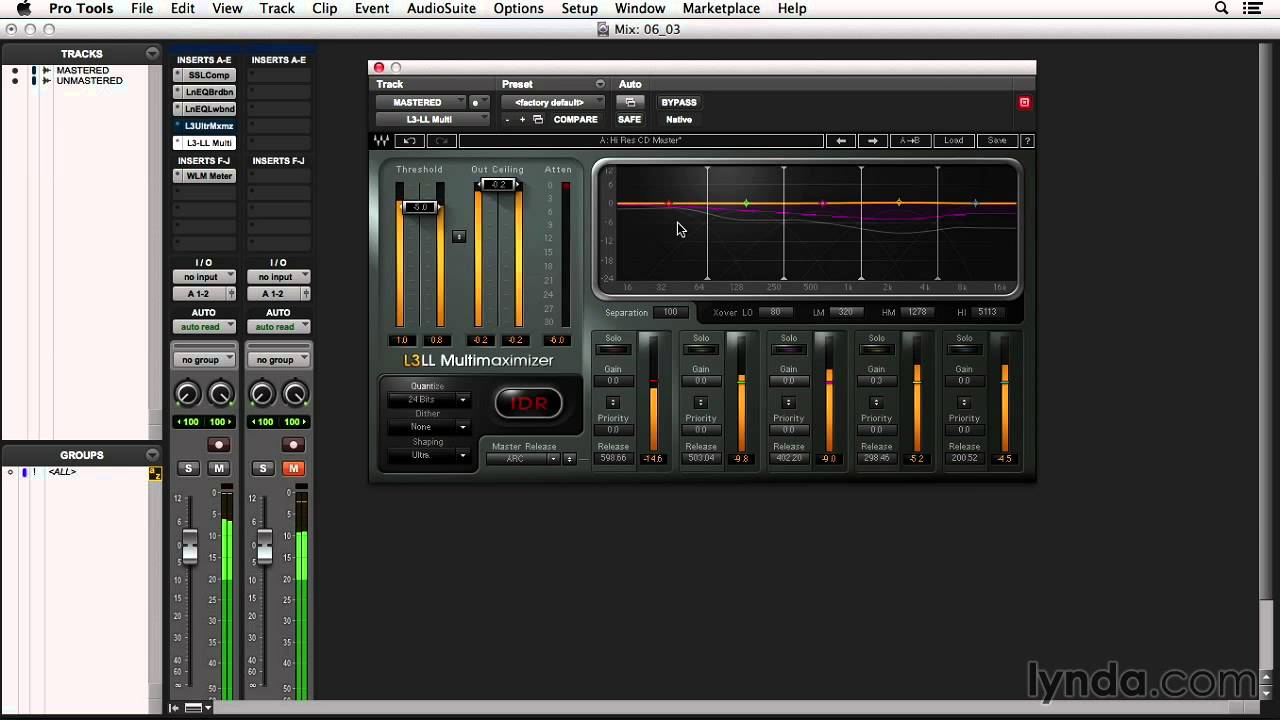Solo the MASTERED channel
The width and height of the screenshot is (1280, 720).
pyautogui.click(x=188, y=468)
